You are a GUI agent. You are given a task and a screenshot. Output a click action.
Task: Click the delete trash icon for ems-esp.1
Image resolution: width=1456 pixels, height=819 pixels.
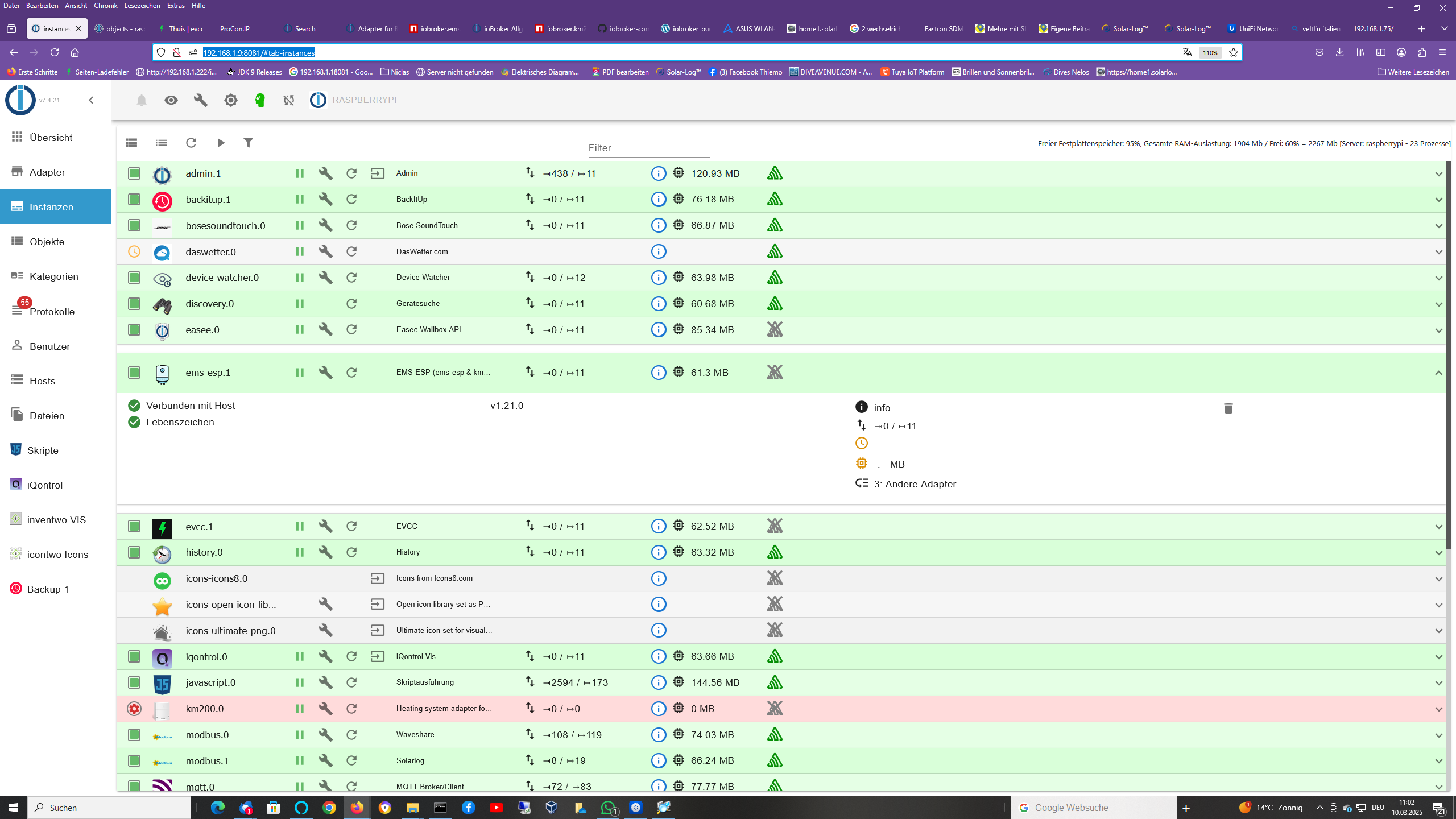(1228, 408)
